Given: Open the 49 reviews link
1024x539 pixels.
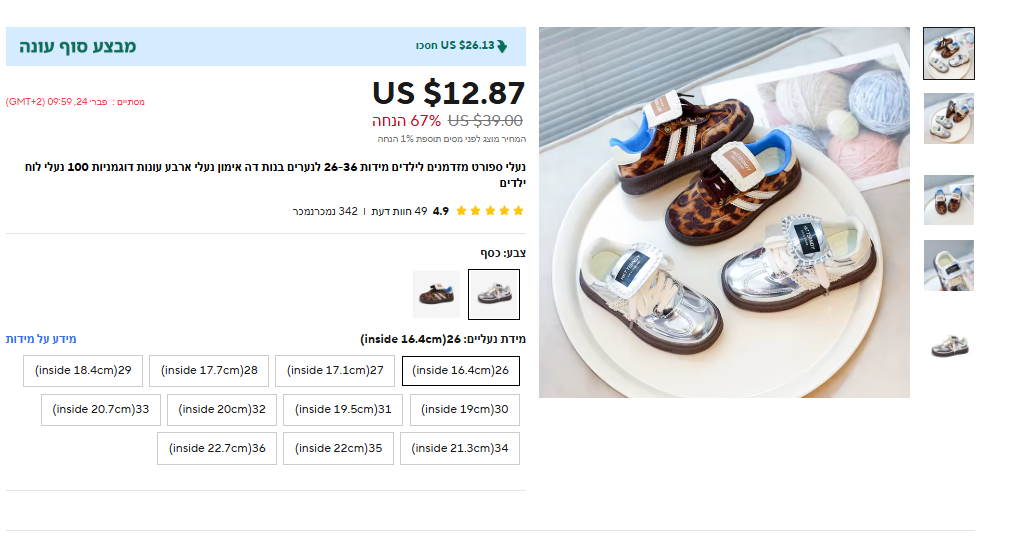Looking at the screenshot, I should 400,211.
